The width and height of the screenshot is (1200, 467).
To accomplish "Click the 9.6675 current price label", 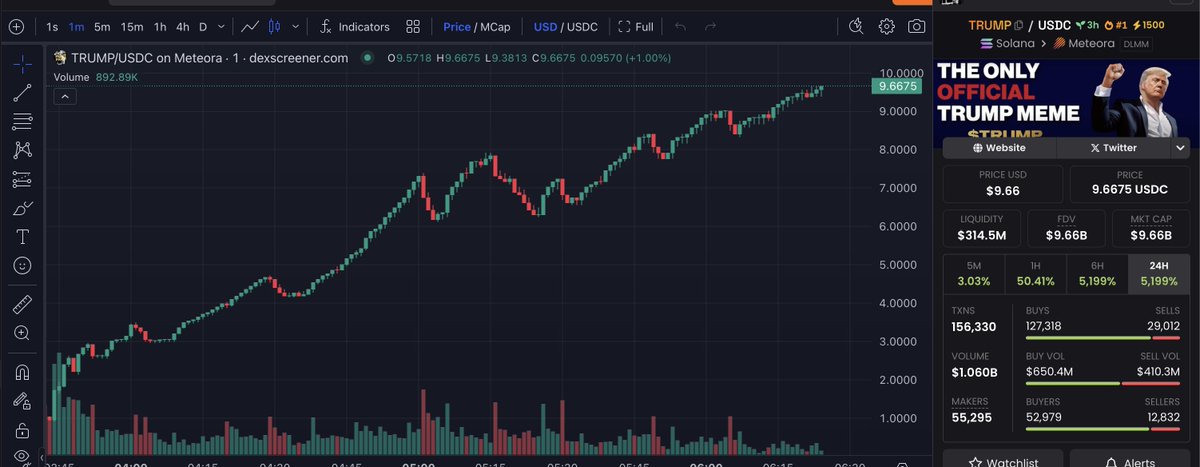I will pos(897,87).
